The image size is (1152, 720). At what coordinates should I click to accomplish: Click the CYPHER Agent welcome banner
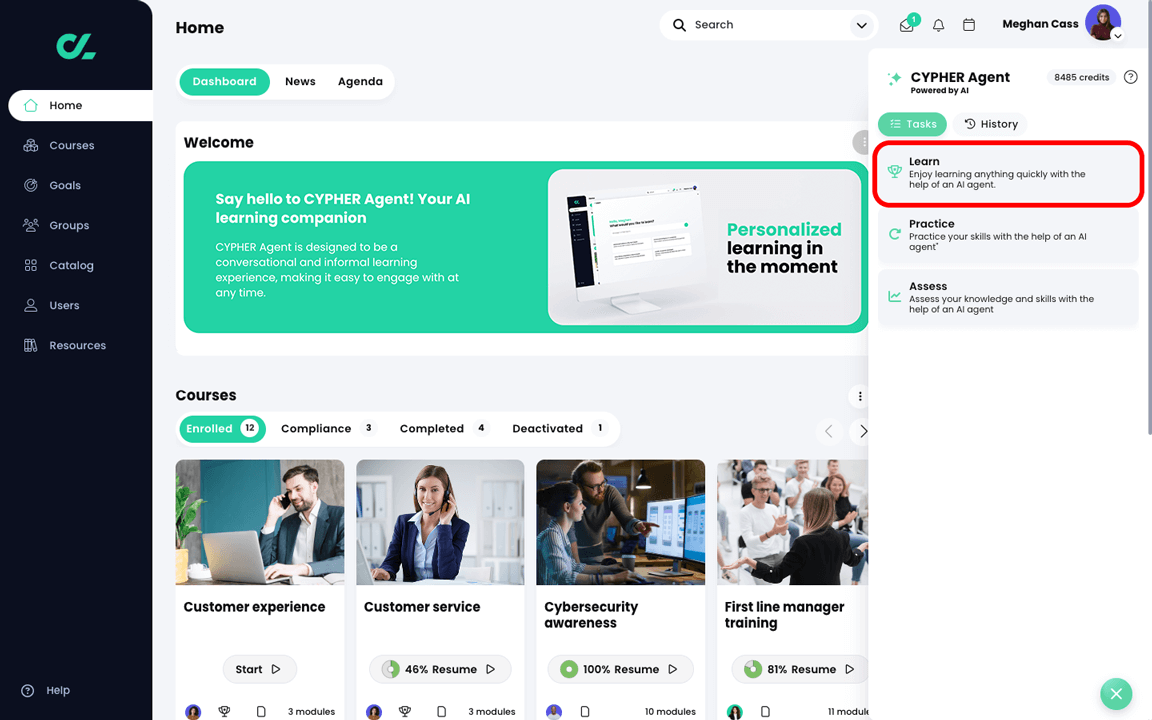[525, 247]
